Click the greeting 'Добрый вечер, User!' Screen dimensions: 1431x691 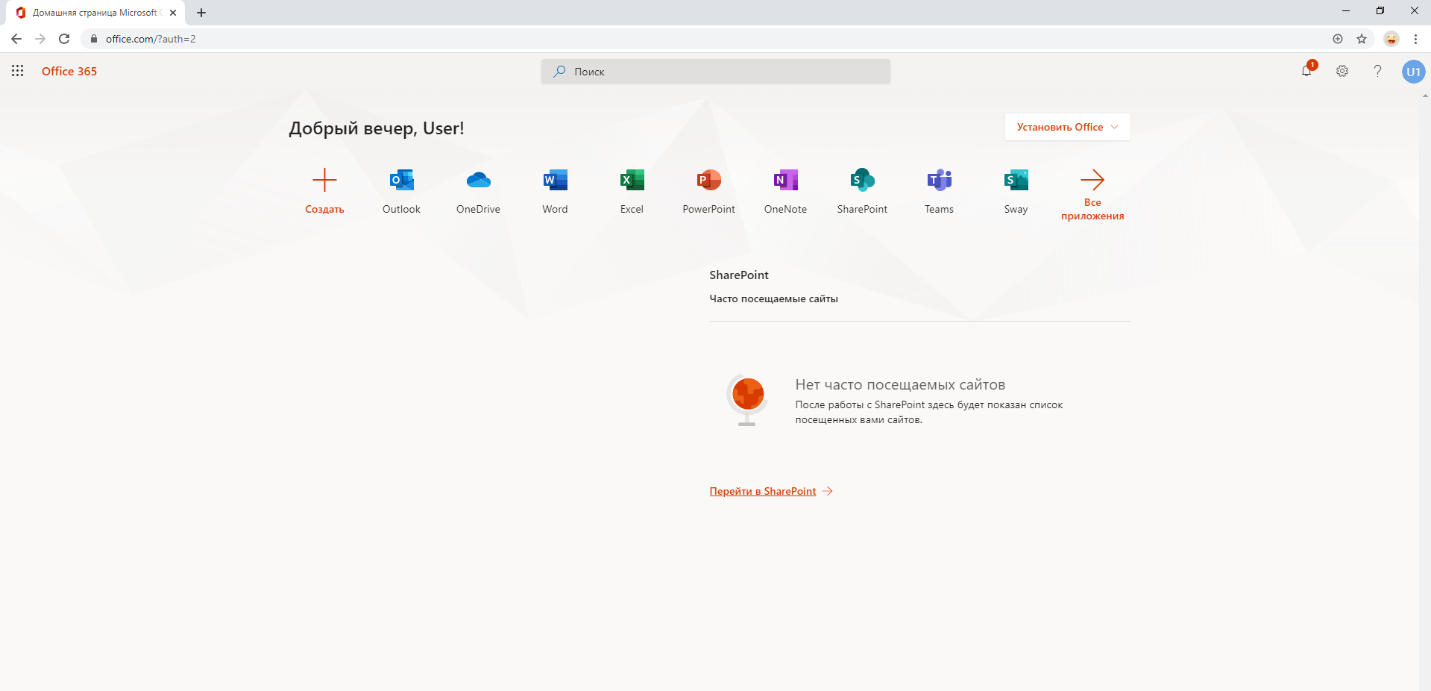pyautogui.click(x=376, y=128)
